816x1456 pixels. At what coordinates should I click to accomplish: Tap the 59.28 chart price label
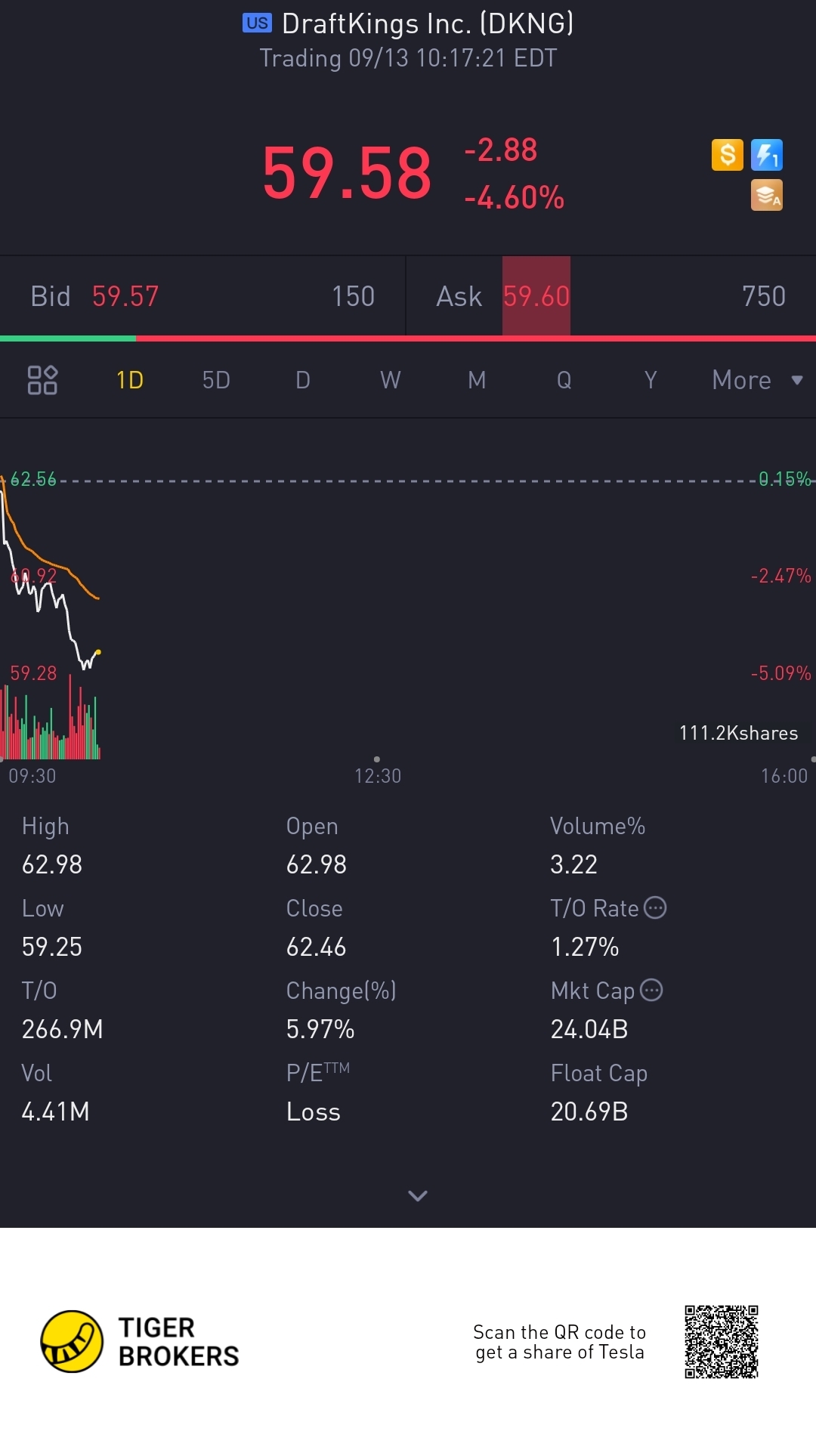(x=33, y=673)
